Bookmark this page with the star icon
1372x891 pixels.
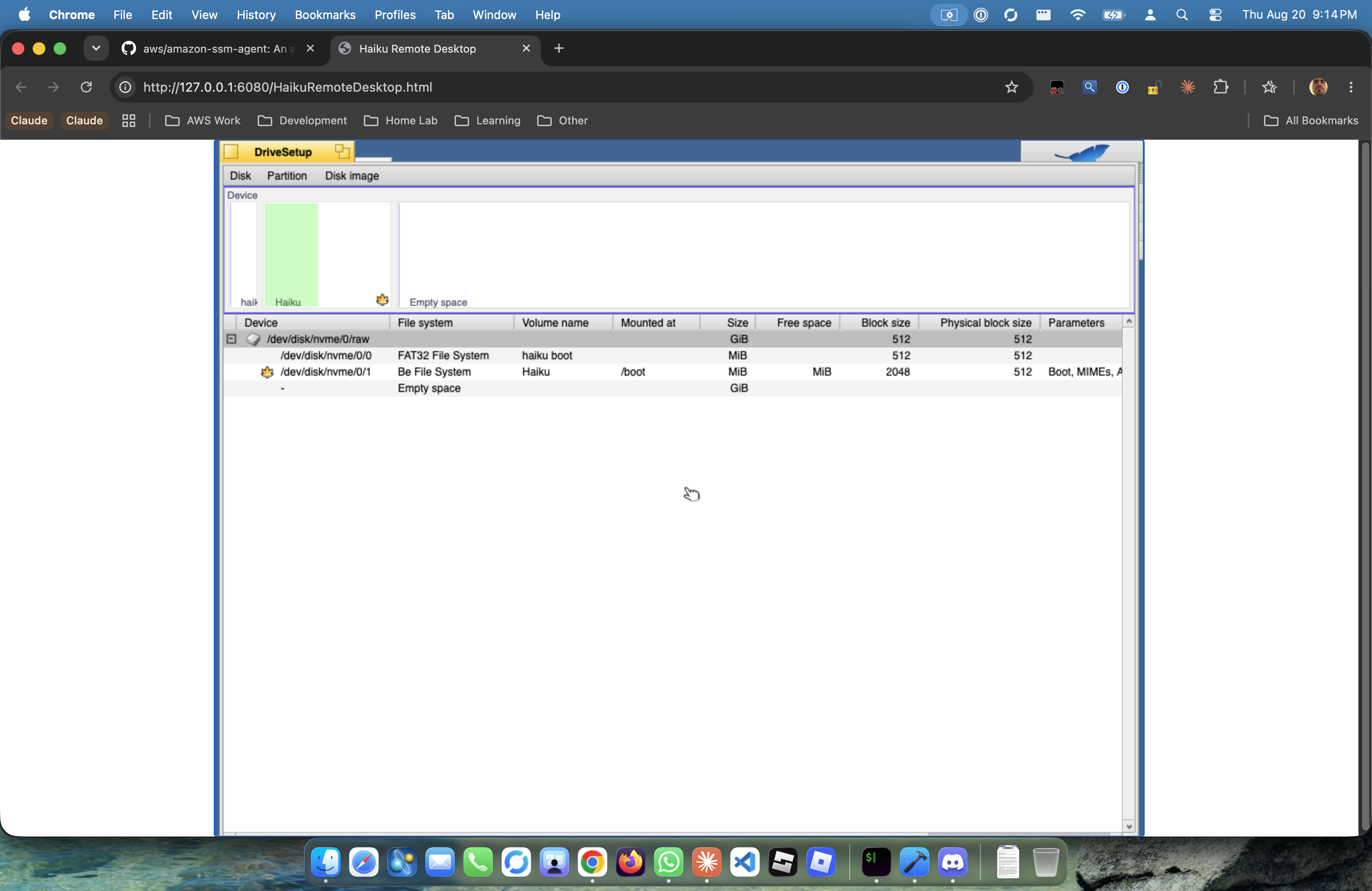tap(1011, 87)
